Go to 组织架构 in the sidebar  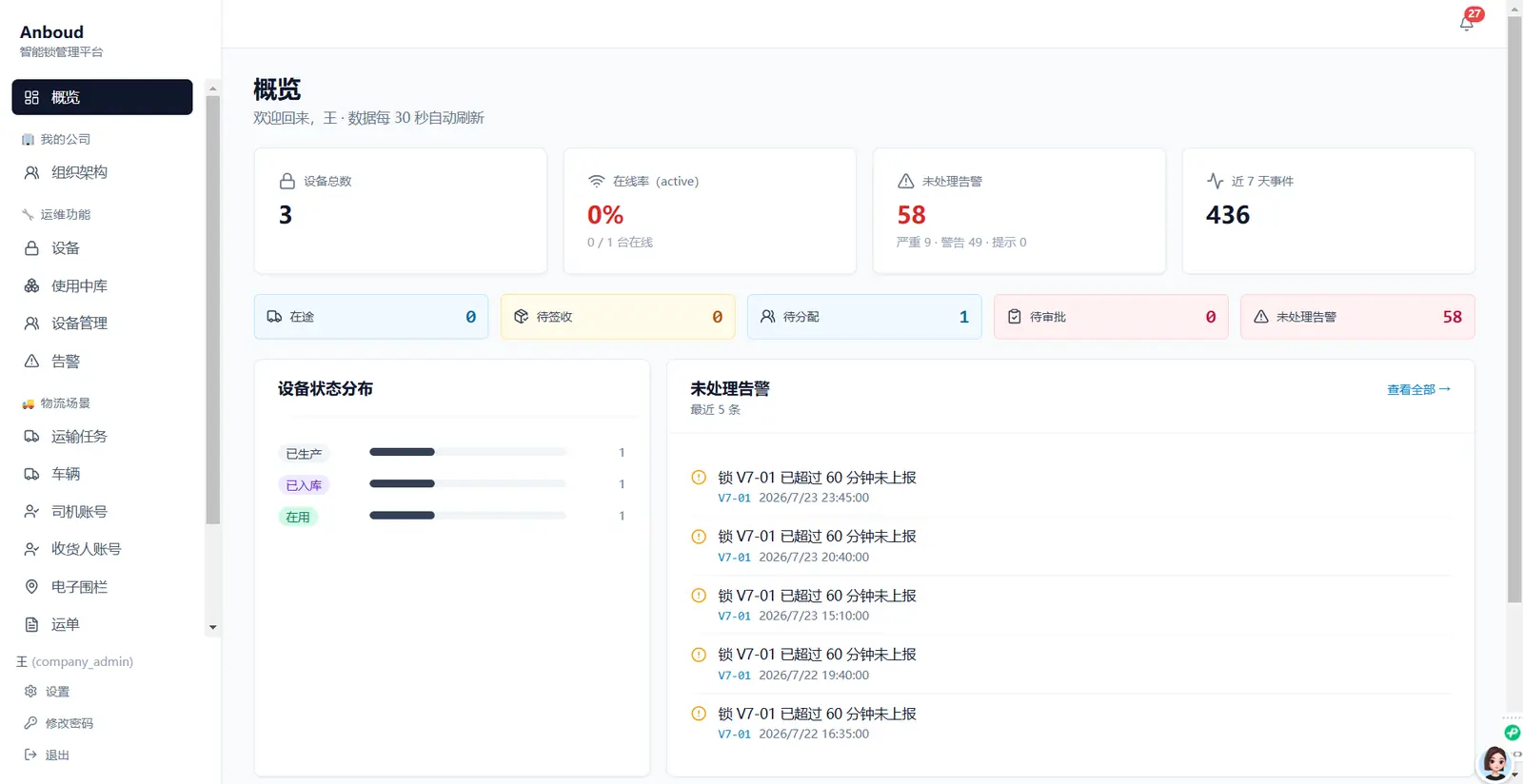[x=102, y=172]
